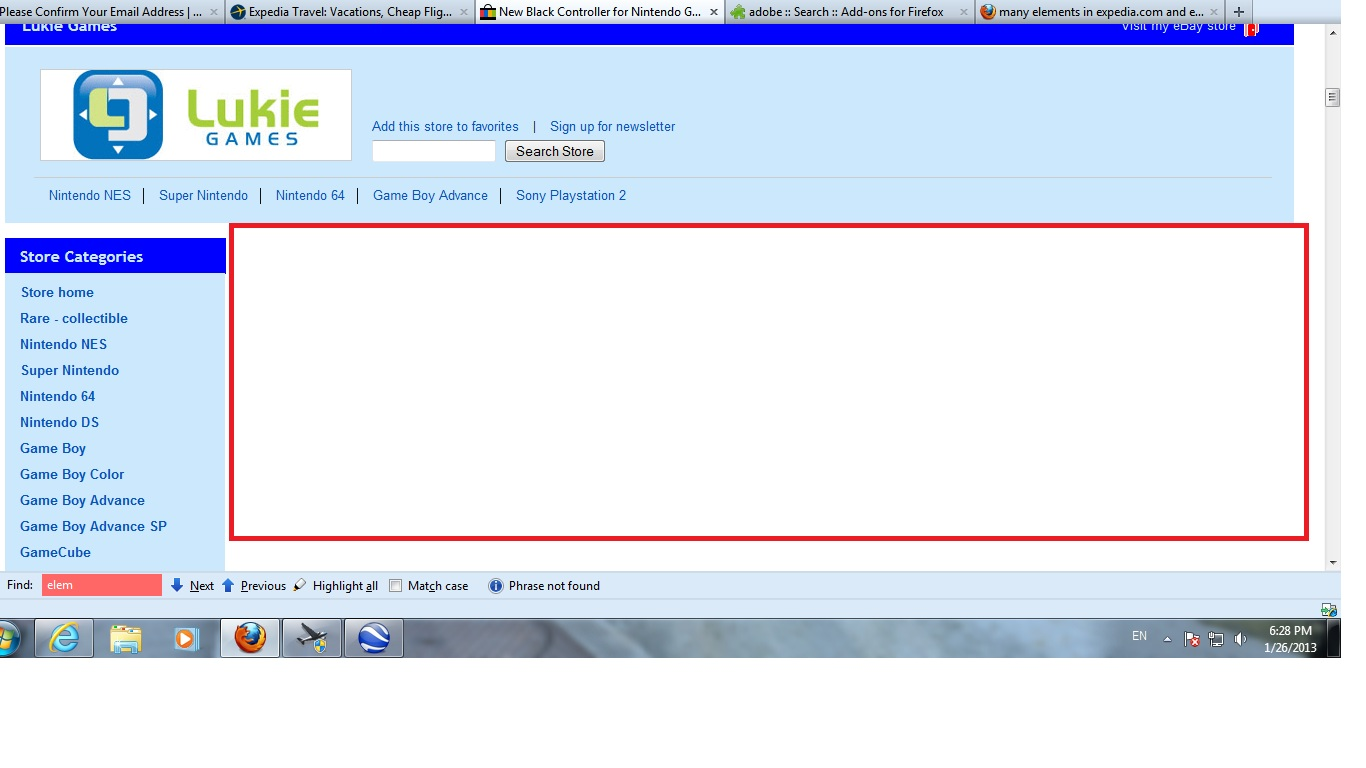The image size is (1366, 768).
Task: Open the Game Boy Color category
Action: (72, 474)
